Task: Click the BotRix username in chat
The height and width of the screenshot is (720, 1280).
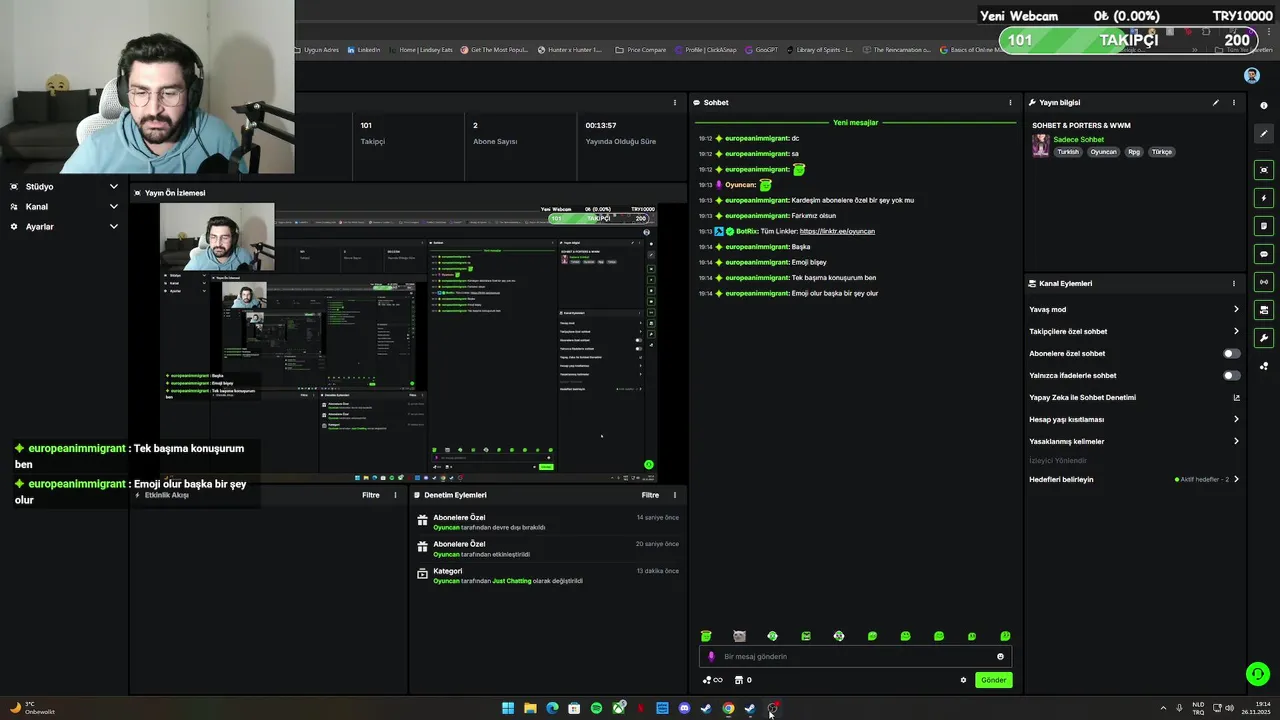Action: [x=747, y=231]
